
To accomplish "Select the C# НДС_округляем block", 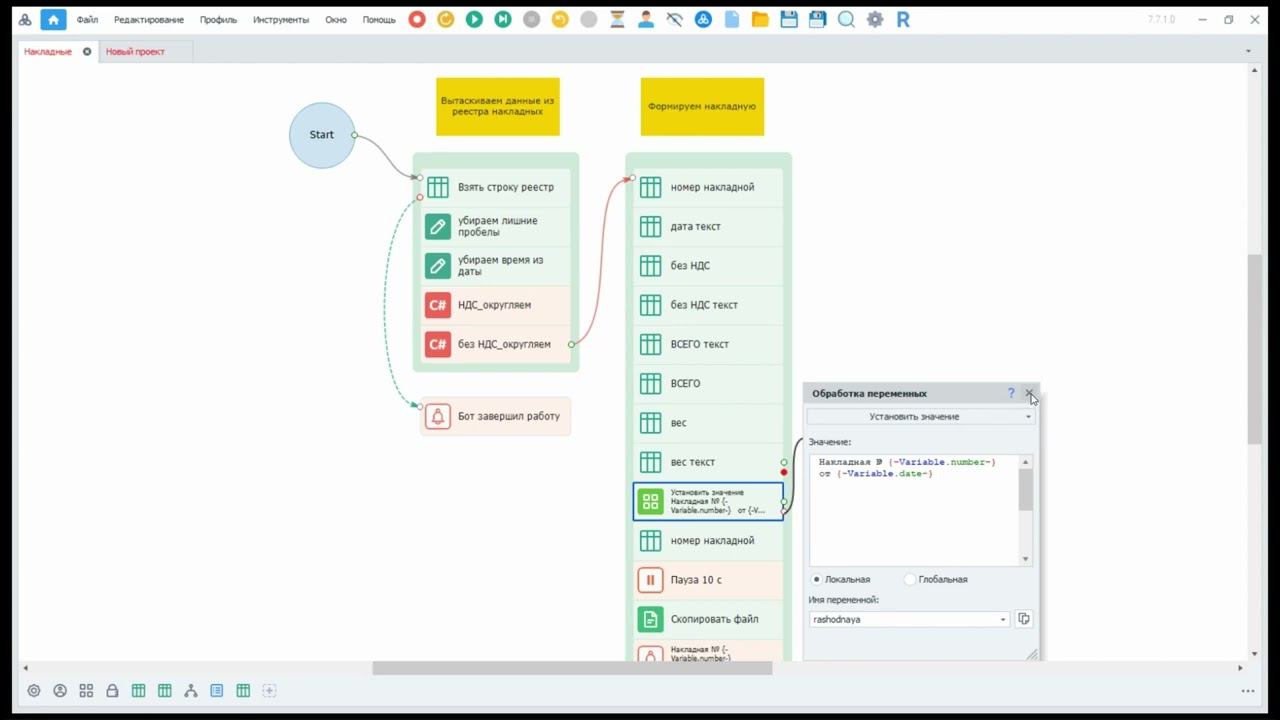I will click(x=496, y=305).
